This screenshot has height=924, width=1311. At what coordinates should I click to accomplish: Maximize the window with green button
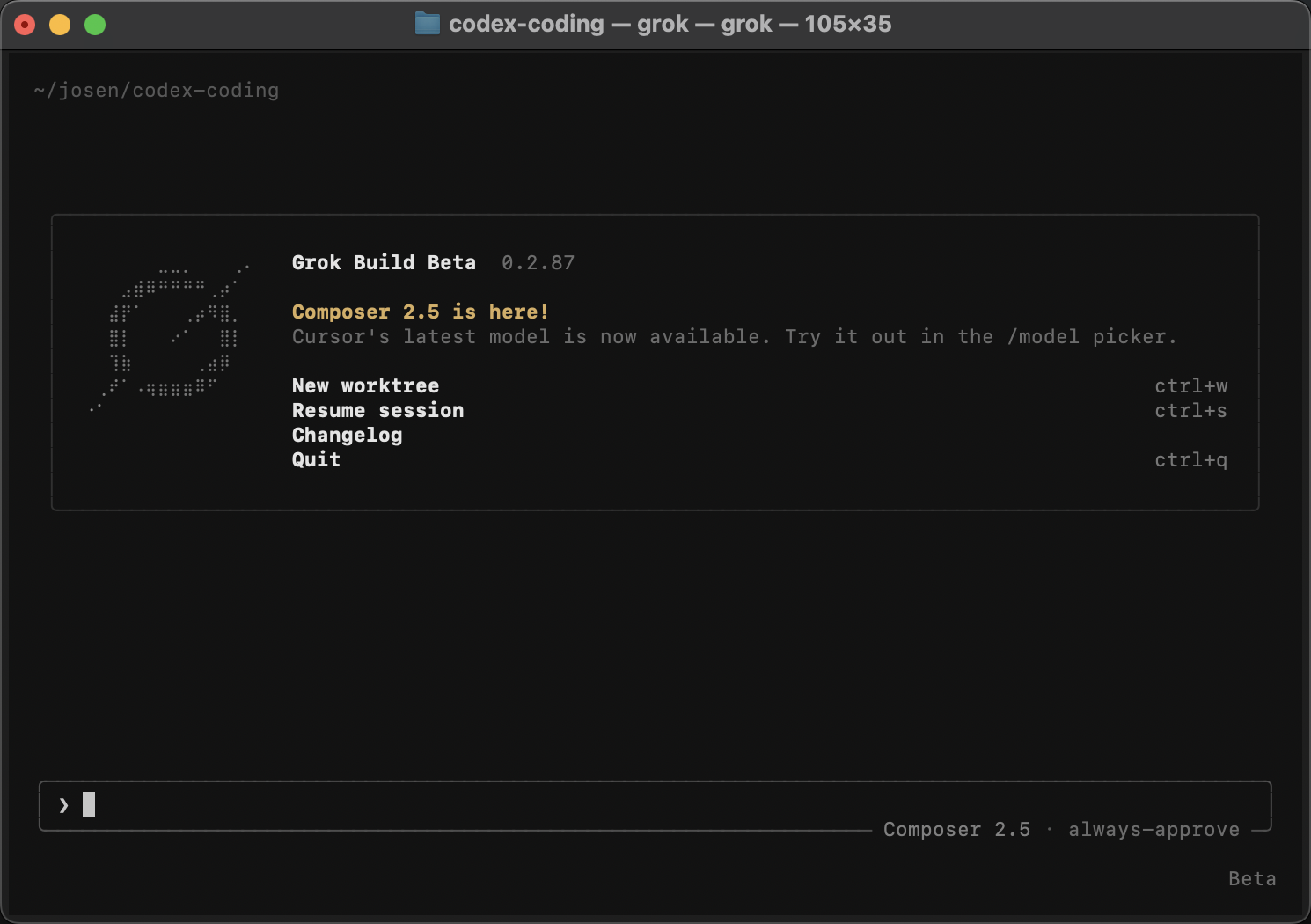click(95, 25)
